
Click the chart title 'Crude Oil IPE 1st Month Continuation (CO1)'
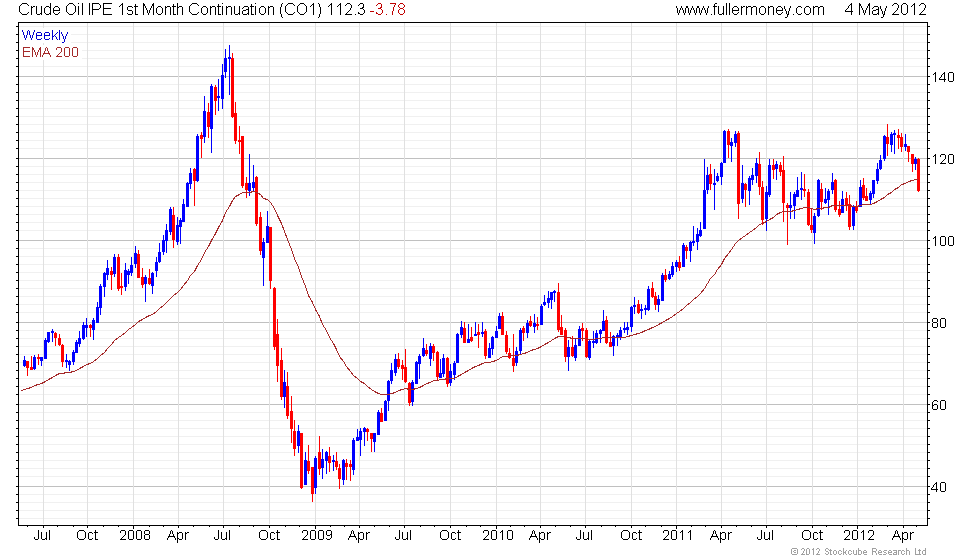click(170, 10)
